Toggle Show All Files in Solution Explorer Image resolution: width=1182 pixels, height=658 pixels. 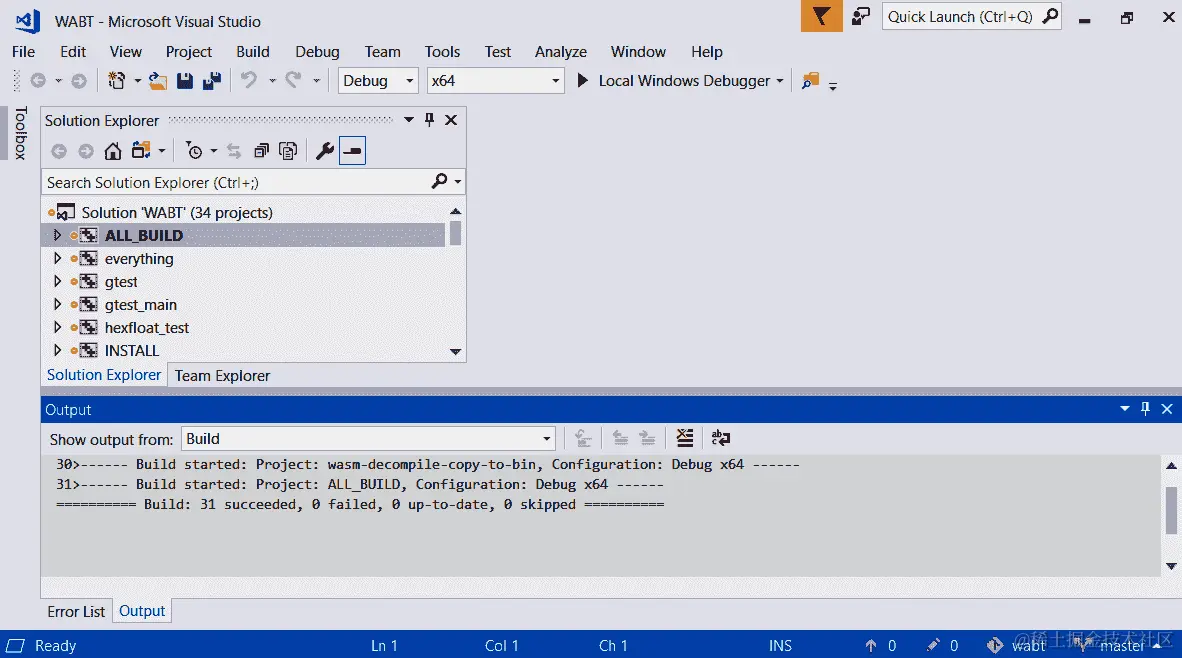[288, 151]
